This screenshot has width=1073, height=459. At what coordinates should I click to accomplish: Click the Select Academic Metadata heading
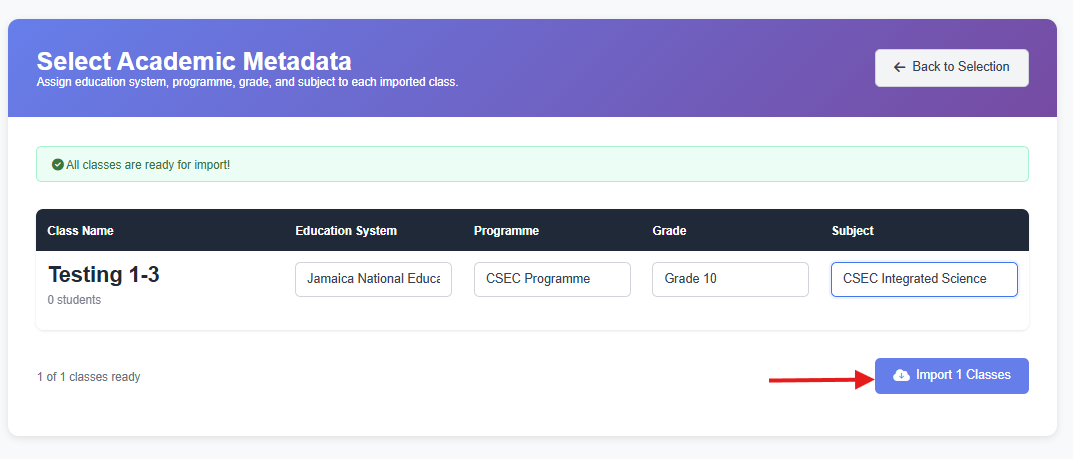[x=194, y=60]
